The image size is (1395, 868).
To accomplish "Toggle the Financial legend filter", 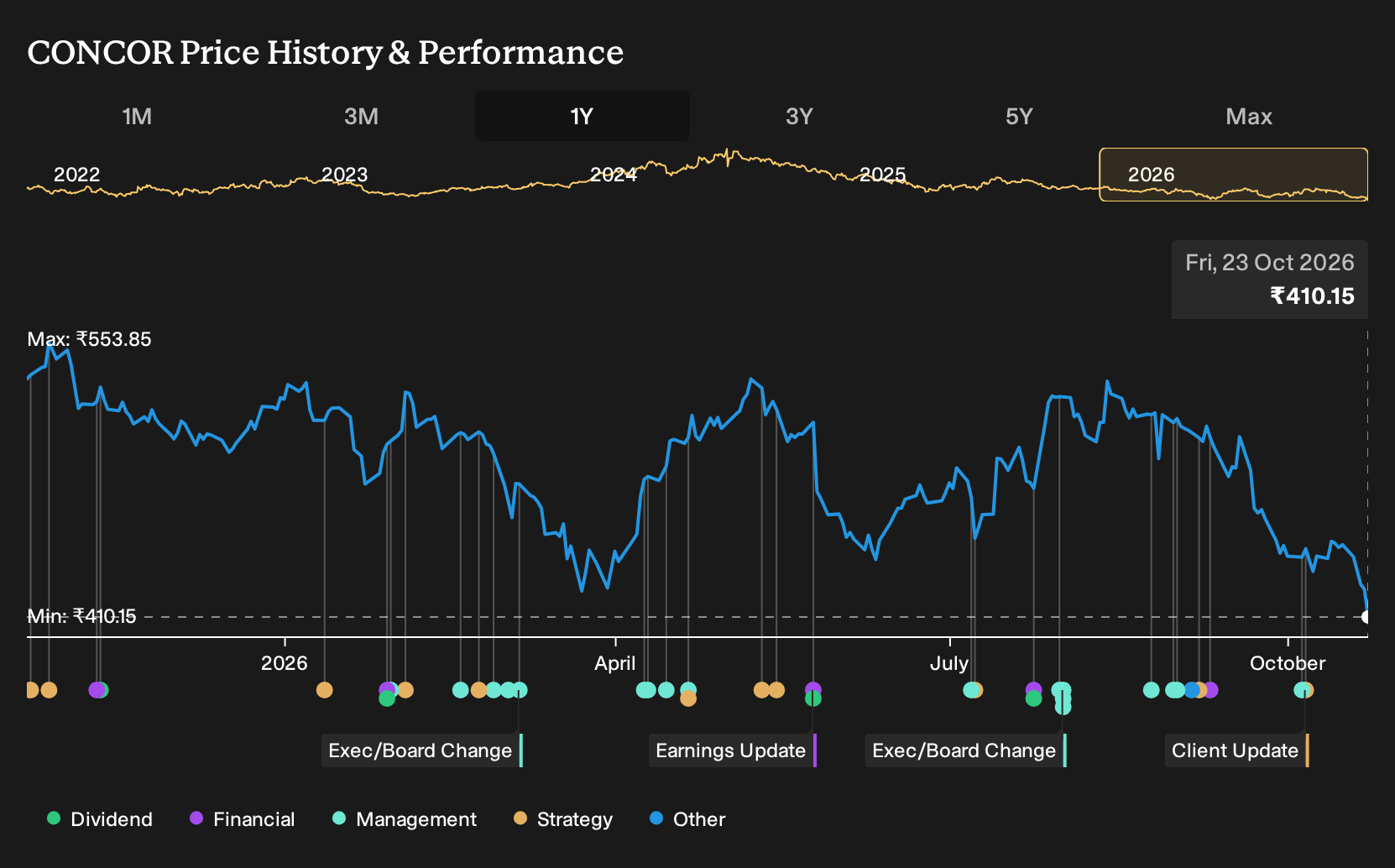I will (x=243, y=819).
